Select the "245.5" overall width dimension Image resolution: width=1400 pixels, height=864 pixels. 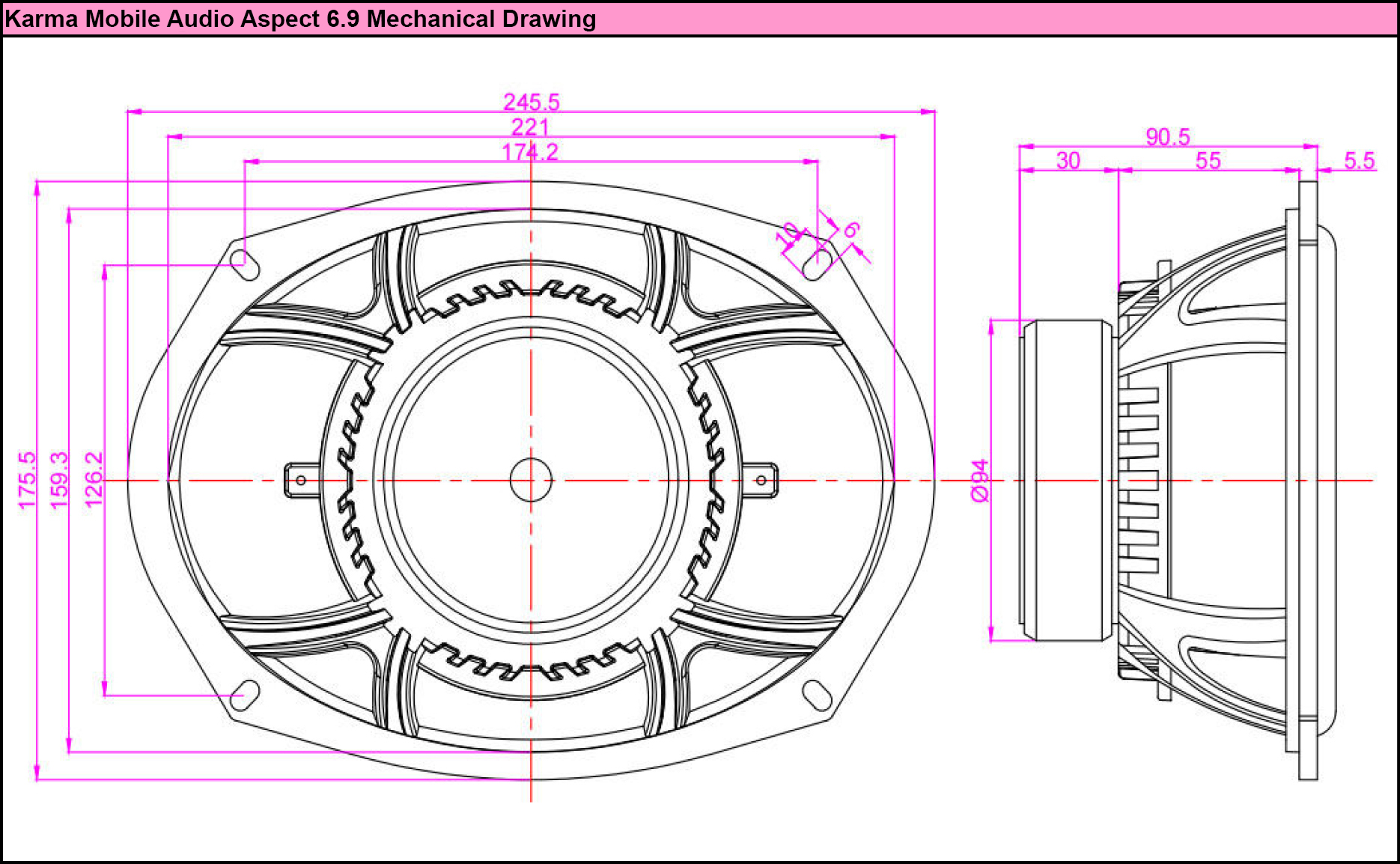tap(532, 102)
